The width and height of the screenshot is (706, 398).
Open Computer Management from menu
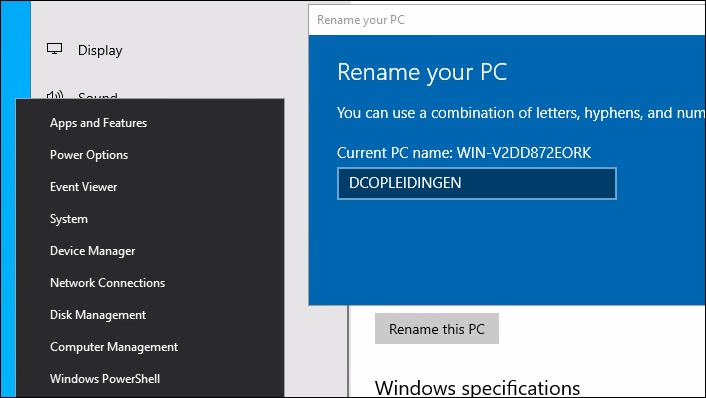click(149, 347)
